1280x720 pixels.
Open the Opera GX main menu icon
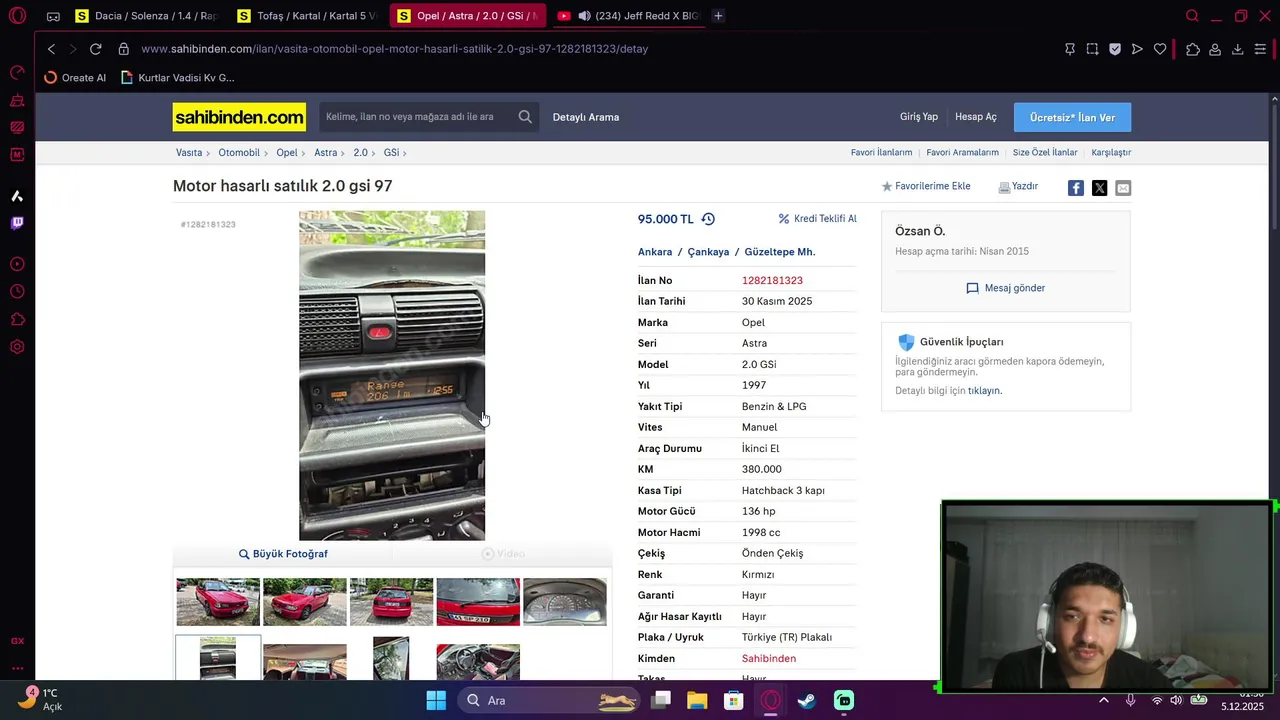[x=17, y=16]
